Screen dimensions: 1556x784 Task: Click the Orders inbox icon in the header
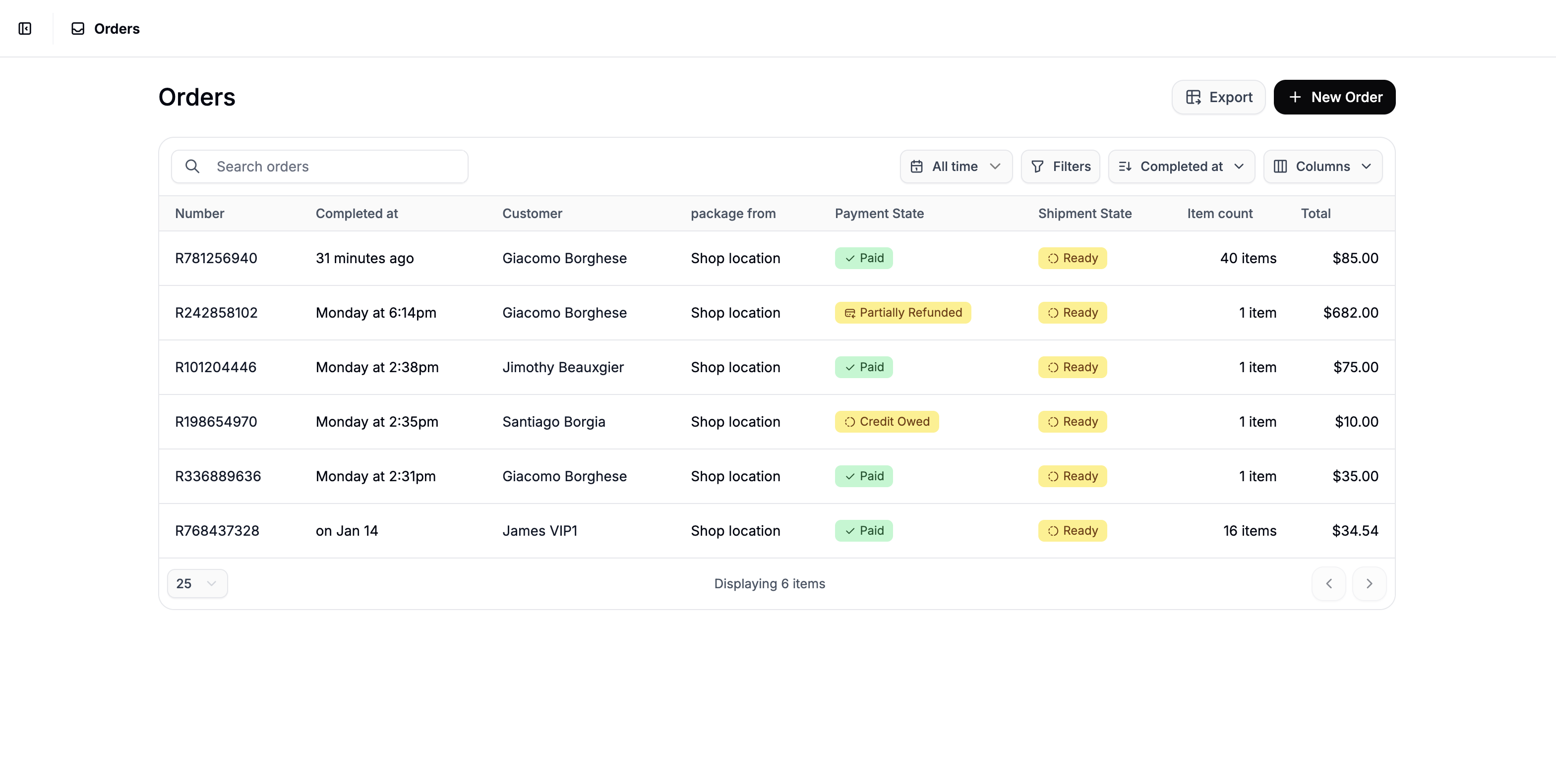click(x=77, y=28)
